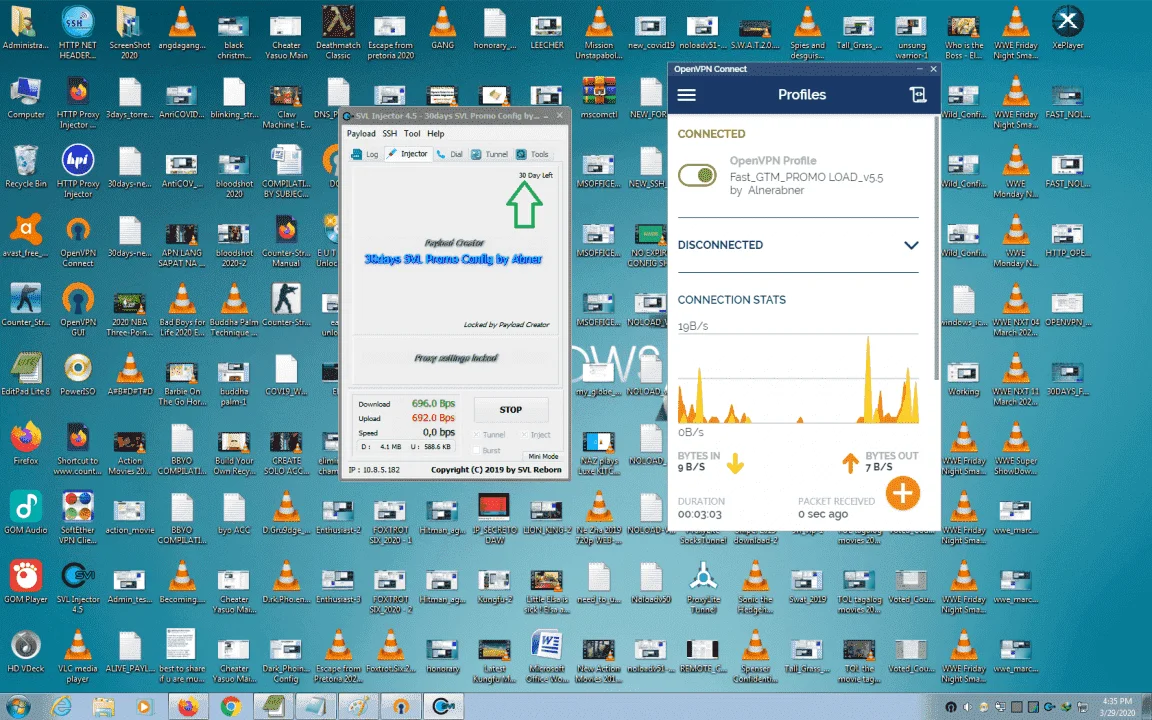This screenshot has height=720, width=1152.
Task: Toggle the Fast_GTM_PROMO LOAD profile connection switch
Action: tap(696, 175)
